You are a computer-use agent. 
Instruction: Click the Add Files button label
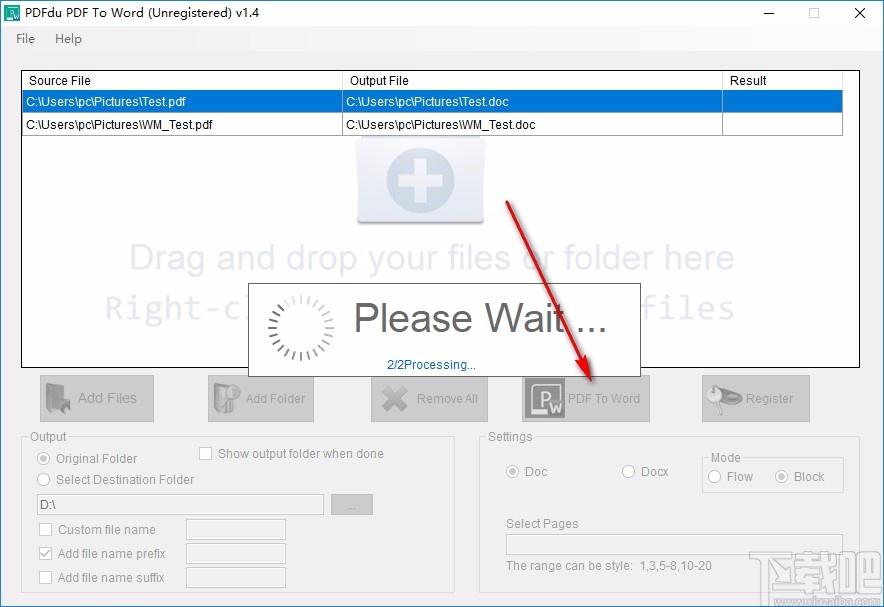(107, 398)
